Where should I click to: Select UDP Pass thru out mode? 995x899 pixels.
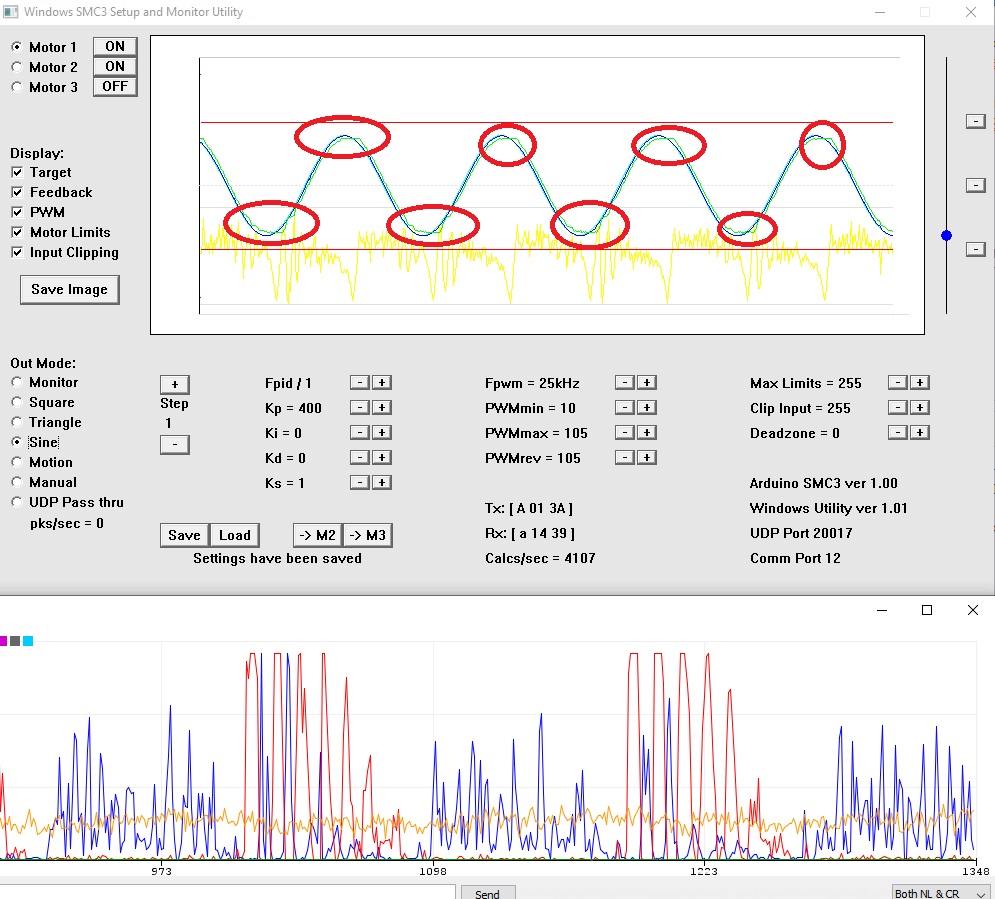point(17,502)
